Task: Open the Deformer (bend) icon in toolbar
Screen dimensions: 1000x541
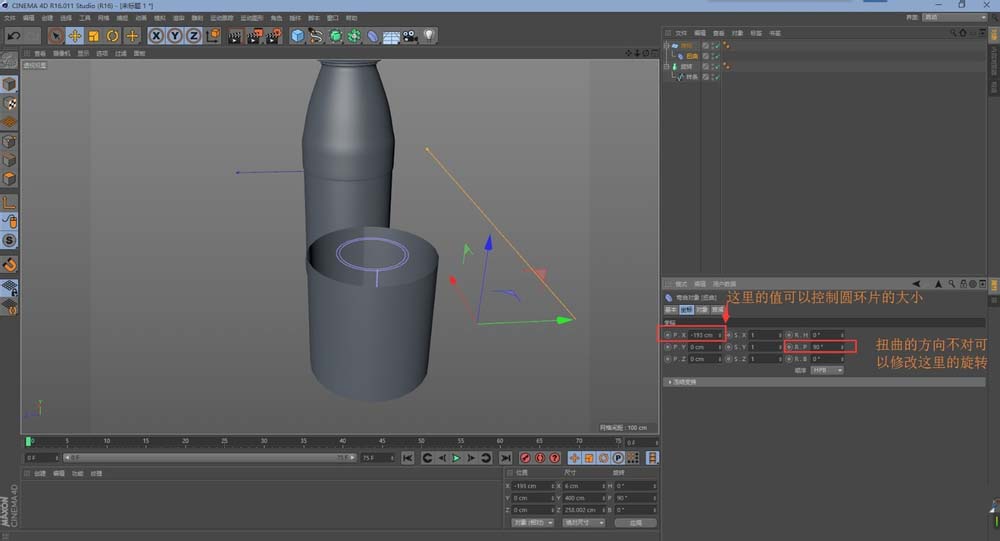Action: click(372, 36)
